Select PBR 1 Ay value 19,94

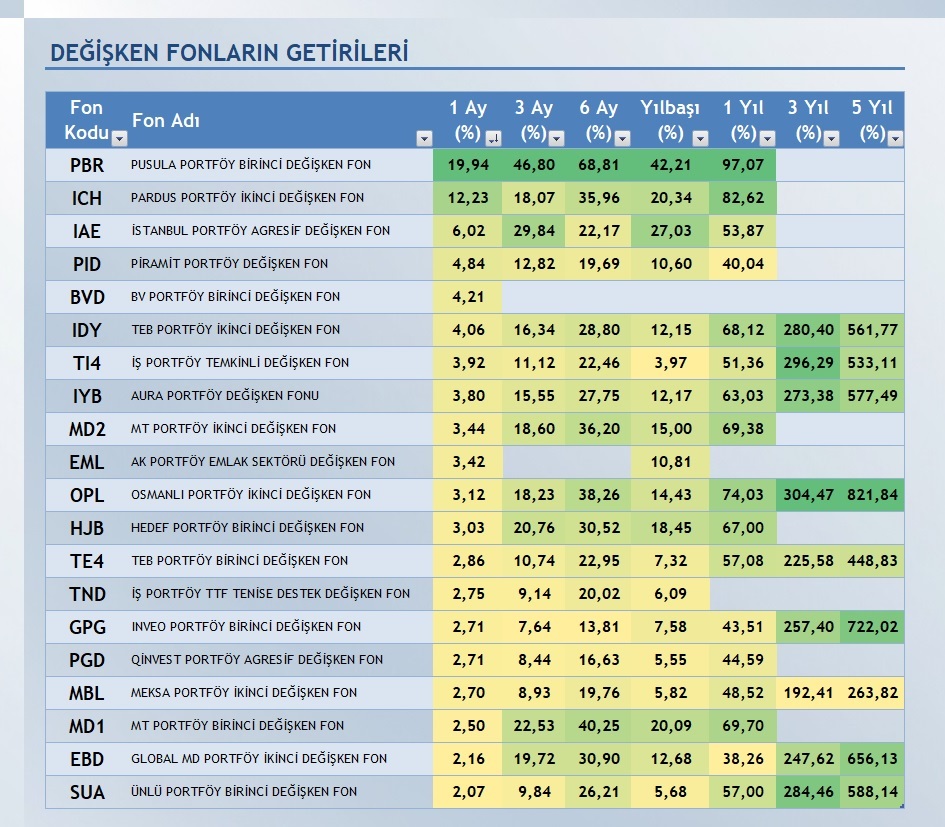coord(468,165)
